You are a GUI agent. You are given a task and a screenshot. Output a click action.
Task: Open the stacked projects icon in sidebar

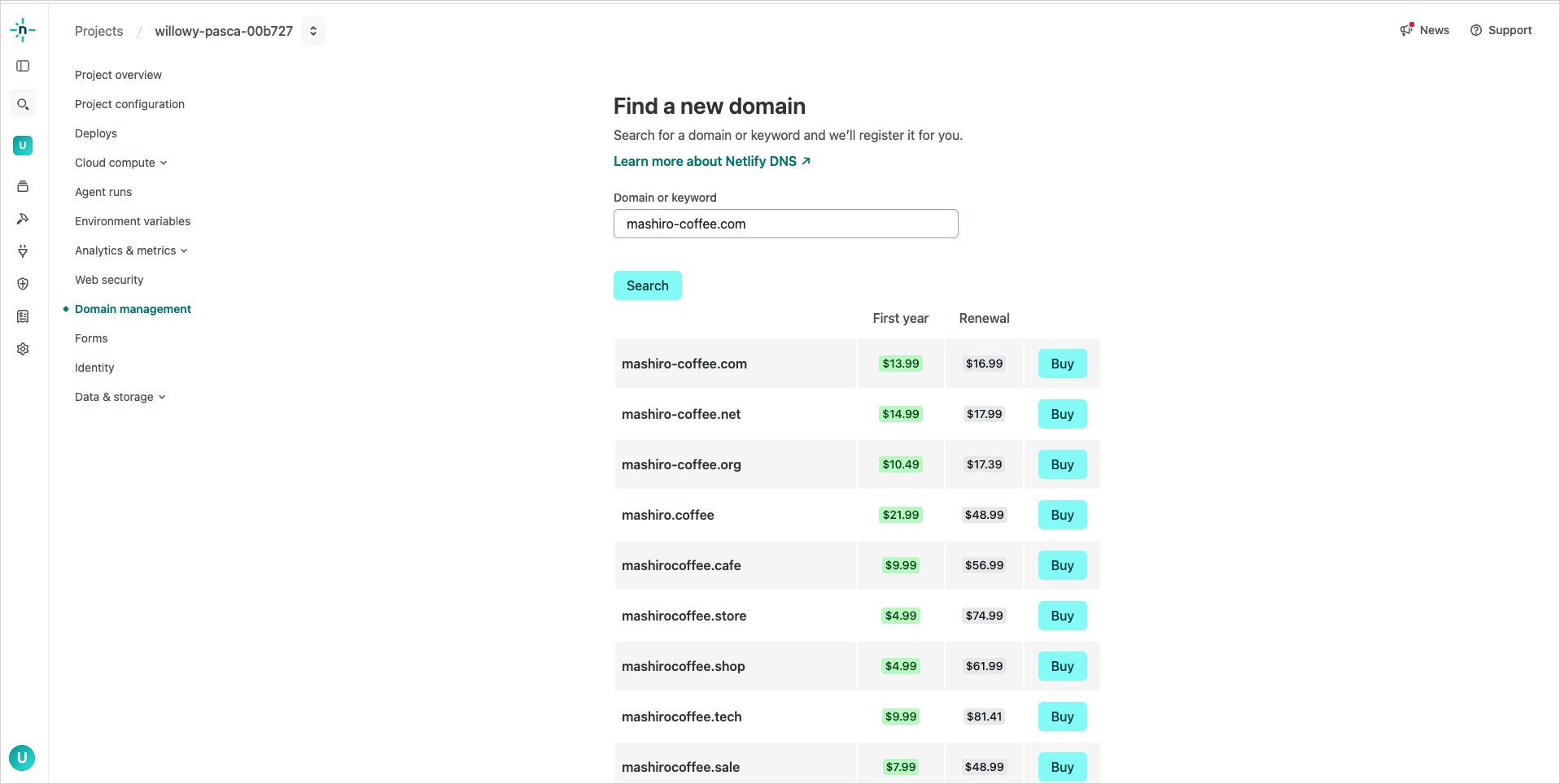(x=23, y=186)
